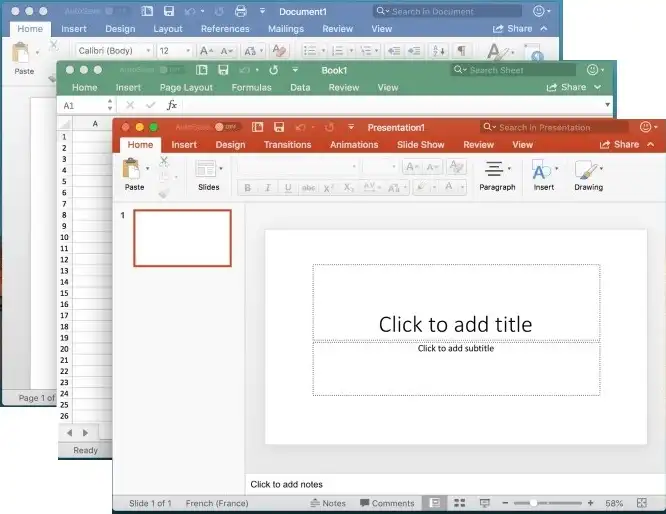Open customize quick access dropdown in PowerPoint
The height and width of the screenshot is (514, 666).
pos(351,127)
